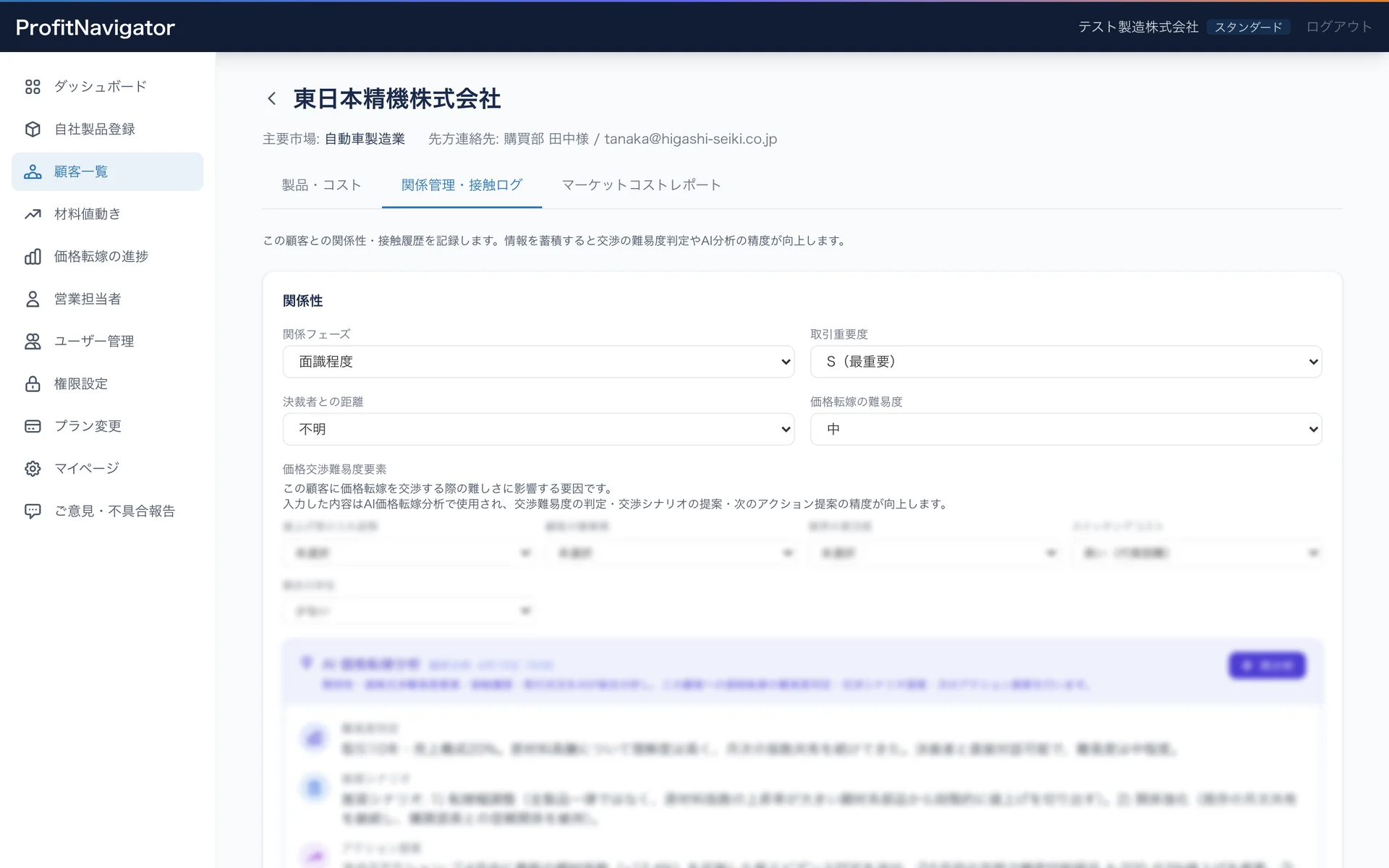Open the 決裁者との距離 dropdown showing 不明
Screen dimensions: 1389x868
tap(538, 429)
